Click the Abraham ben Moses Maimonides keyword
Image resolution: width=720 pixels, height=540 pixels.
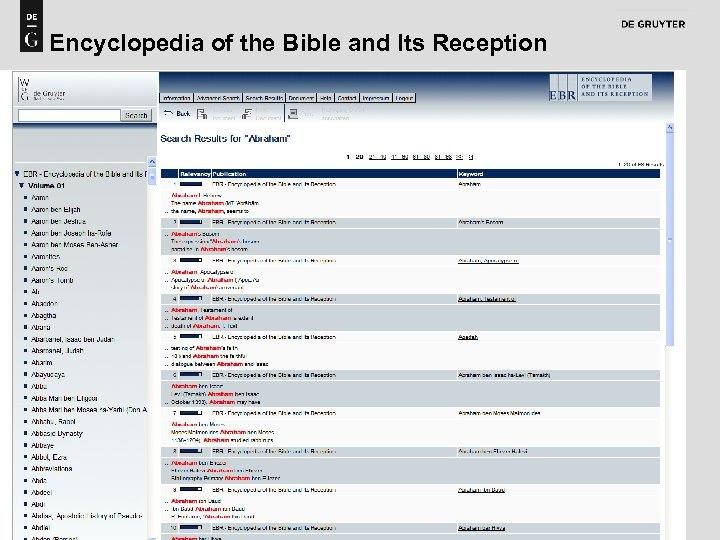point(499,413)
